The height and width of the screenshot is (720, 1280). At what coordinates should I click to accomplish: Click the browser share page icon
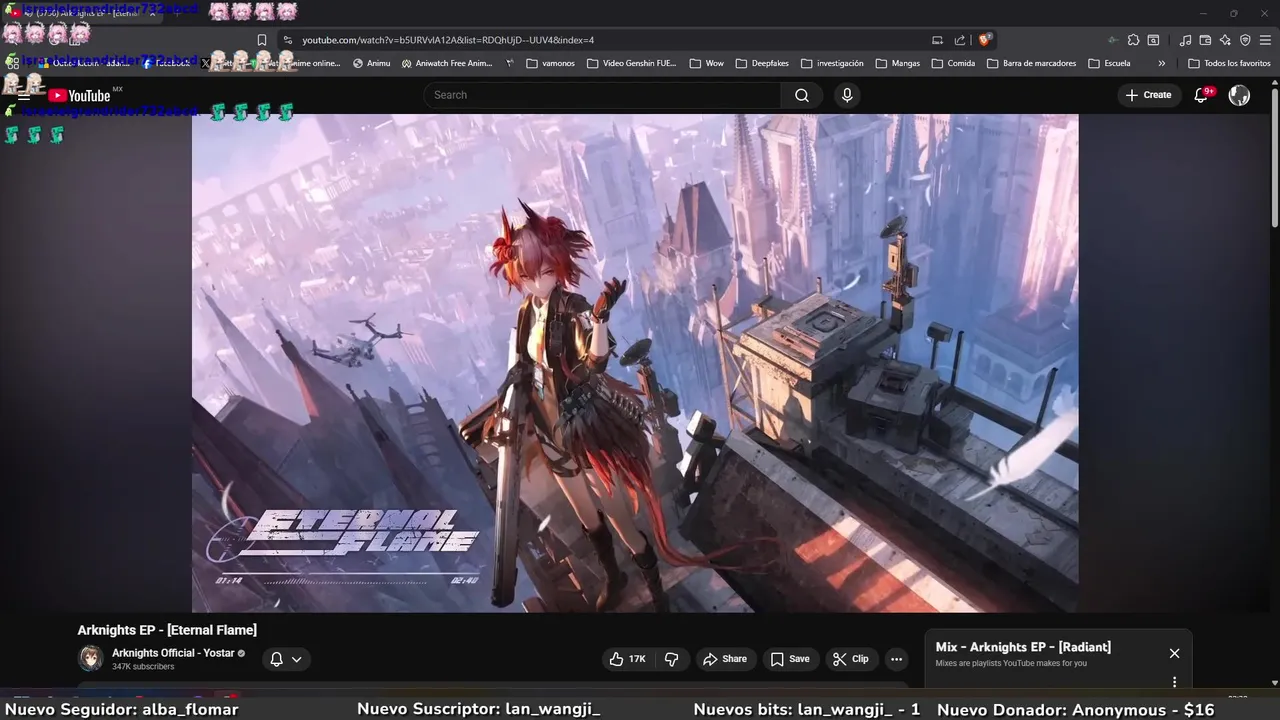click(960, 40)
